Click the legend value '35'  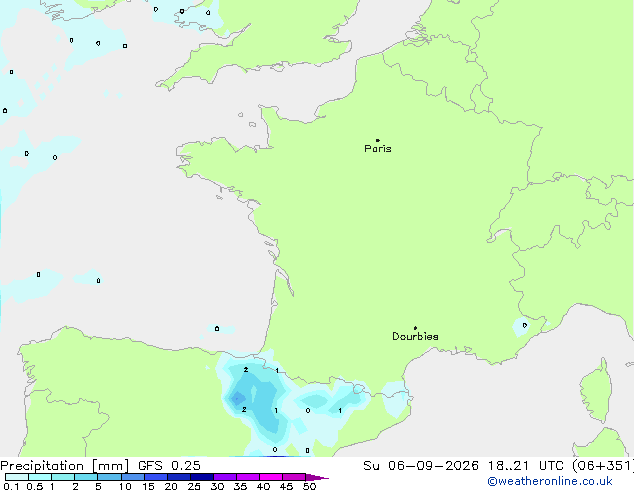tap(240, 486)
